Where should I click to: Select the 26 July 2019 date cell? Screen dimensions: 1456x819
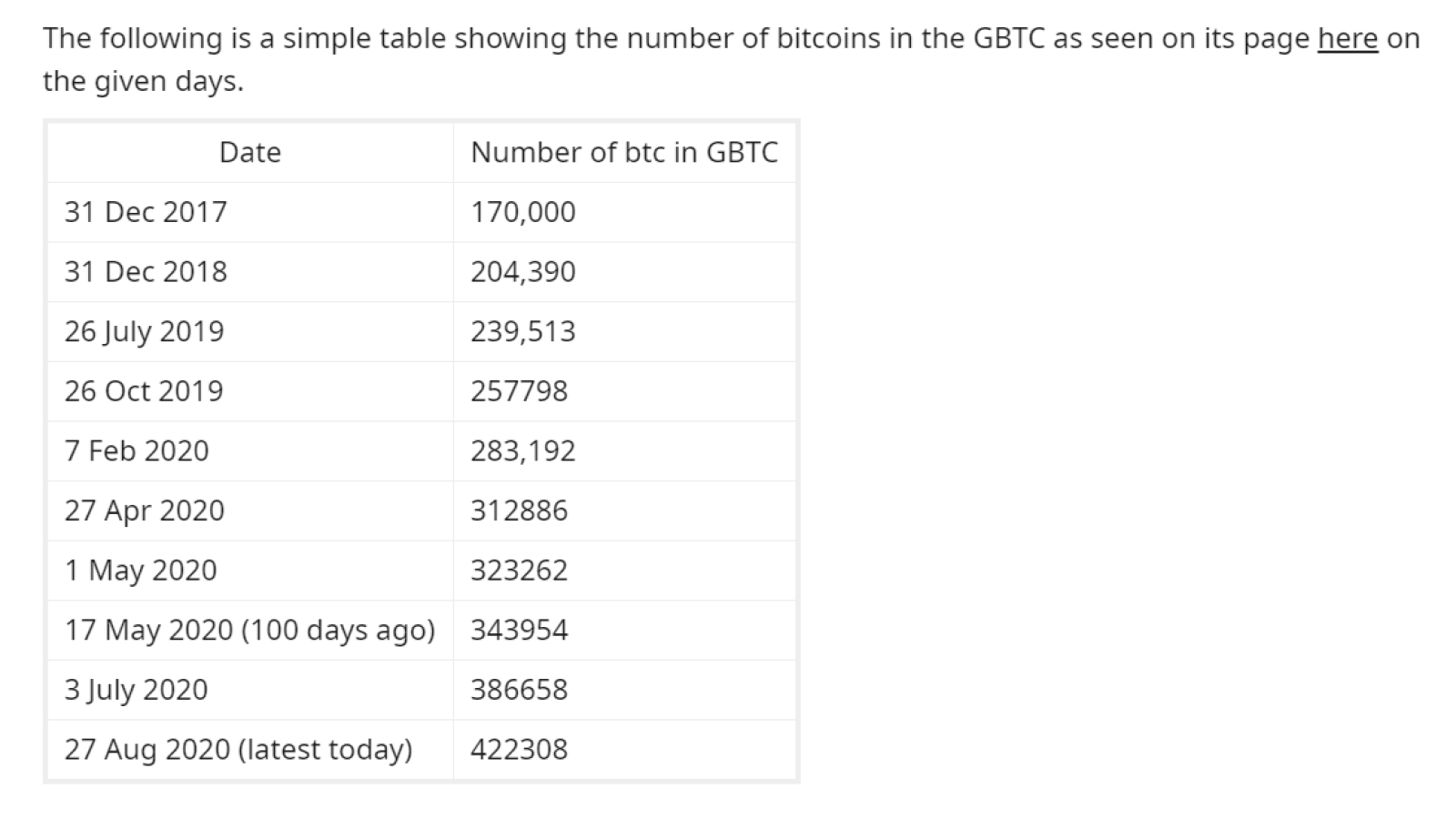click(250, 331)
